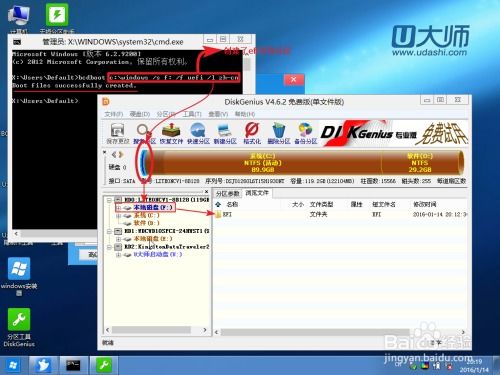Expand the U大师 boot disk node
The height and width of the screenshot is (375, 500).
pos(118,255)
